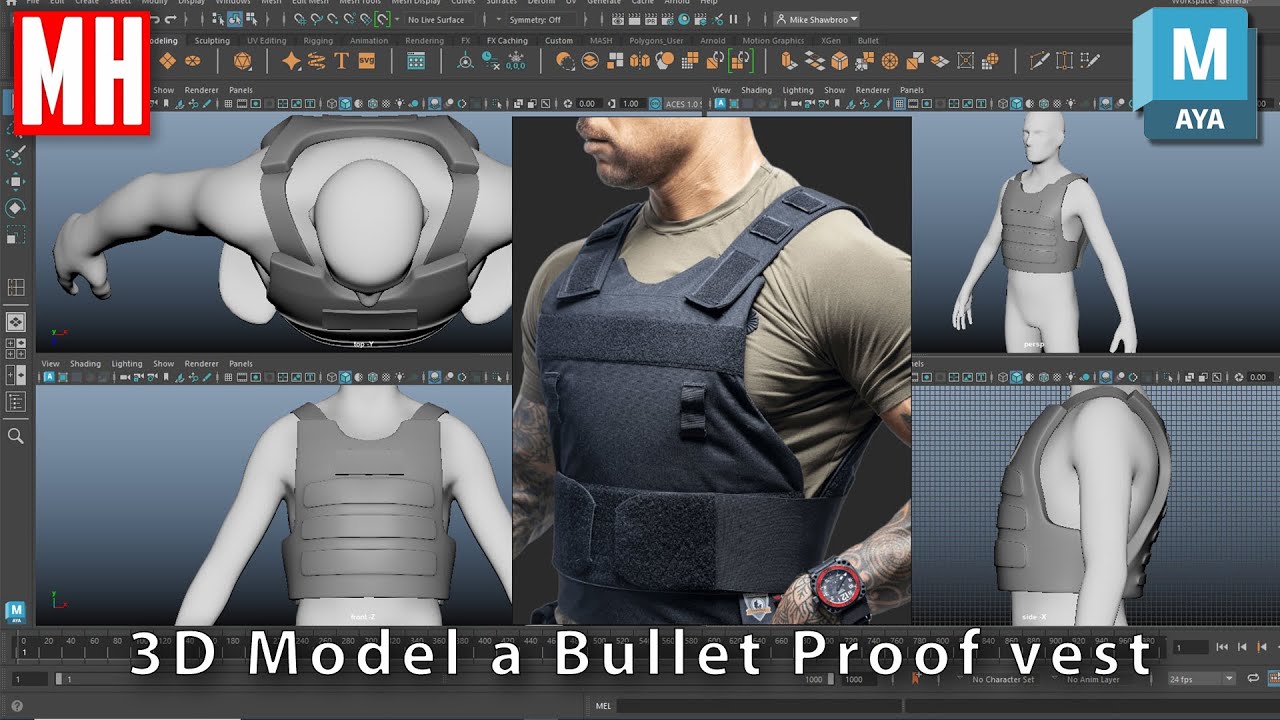Select the Rotate tool in toolbox

click(16, 208)
